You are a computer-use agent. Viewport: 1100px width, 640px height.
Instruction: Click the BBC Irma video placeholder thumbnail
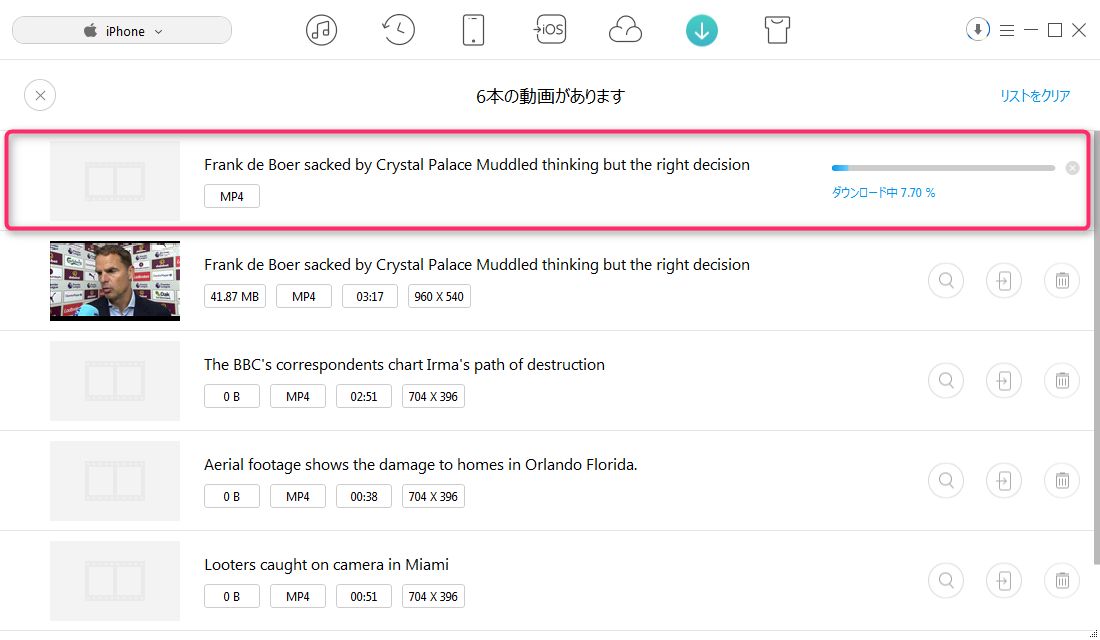click(x=115, y=381)
